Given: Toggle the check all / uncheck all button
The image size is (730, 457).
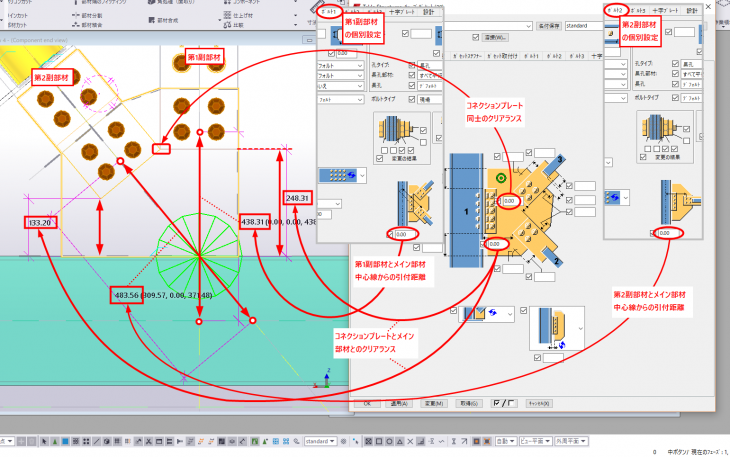Looking at the screenshot, I should tap(504, 403).
